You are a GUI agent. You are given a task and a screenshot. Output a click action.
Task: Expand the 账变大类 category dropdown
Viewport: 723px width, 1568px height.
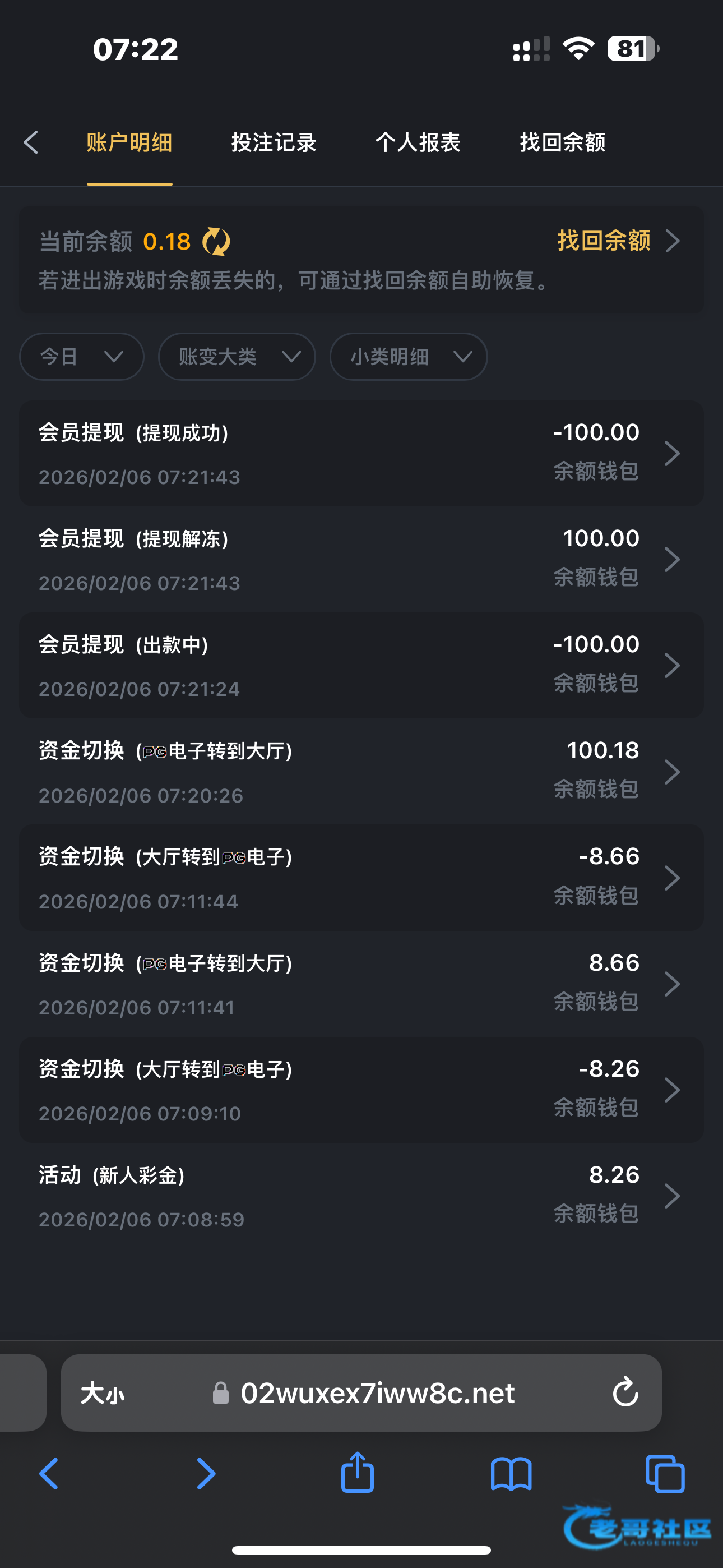click(237, 357)
